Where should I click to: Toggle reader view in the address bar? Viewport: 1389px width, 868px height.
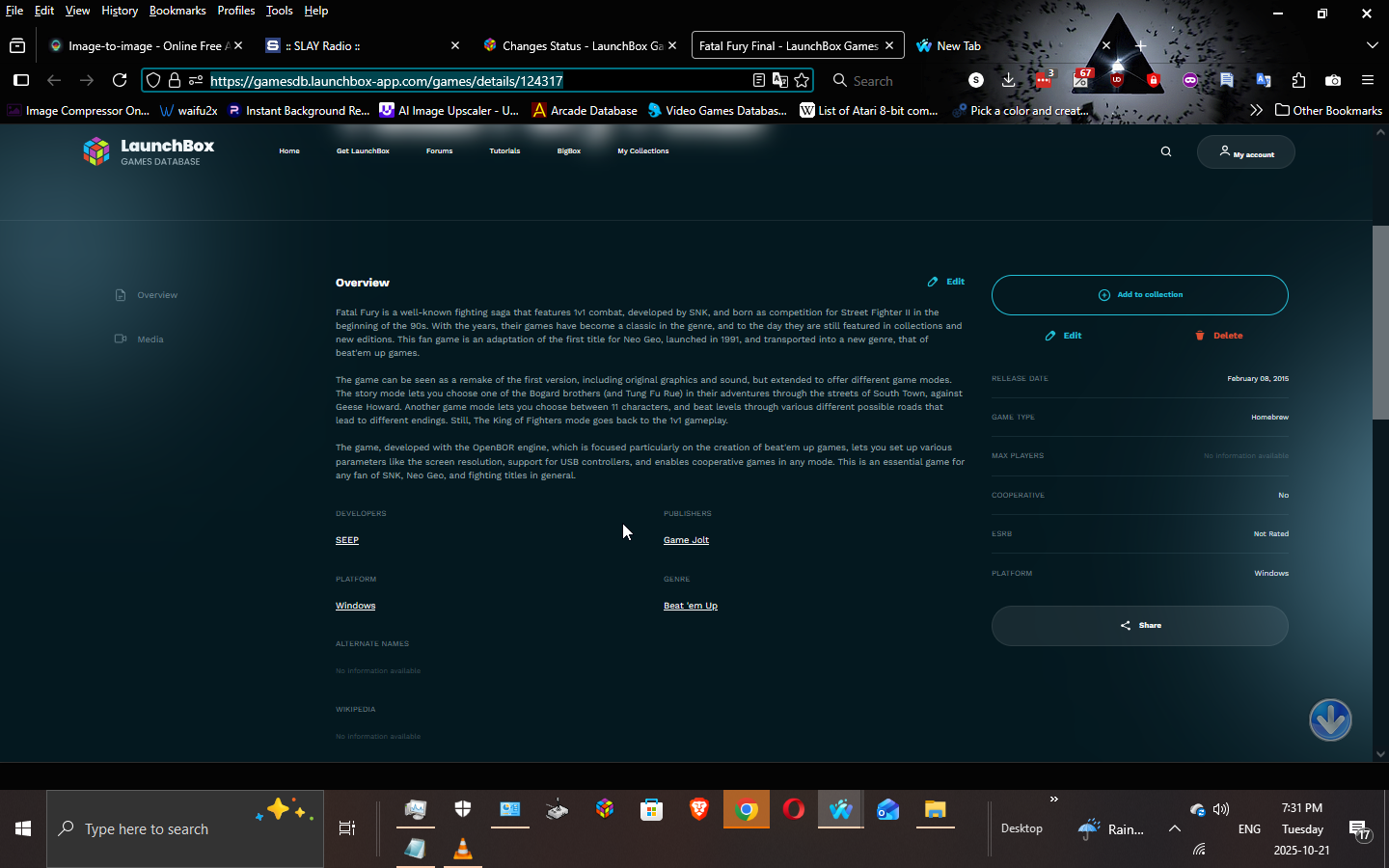click(759, 81)
